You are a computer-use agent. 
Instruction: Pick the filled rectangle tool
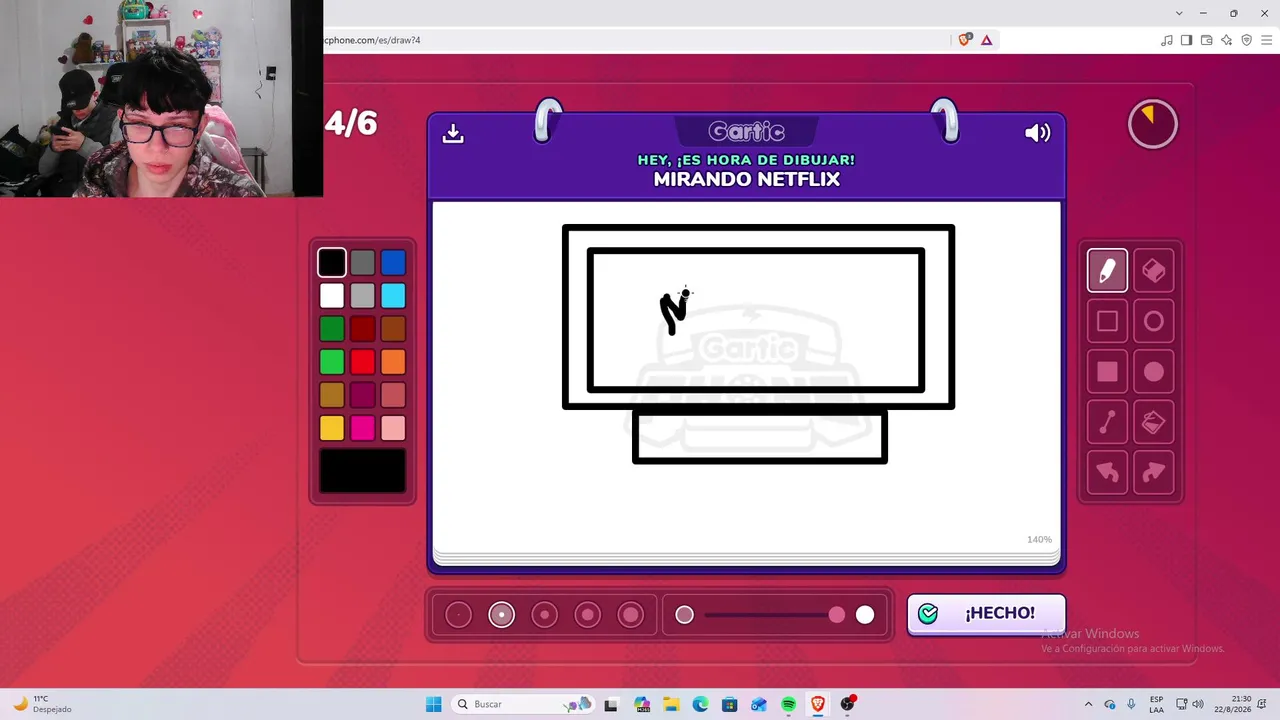1107,372
